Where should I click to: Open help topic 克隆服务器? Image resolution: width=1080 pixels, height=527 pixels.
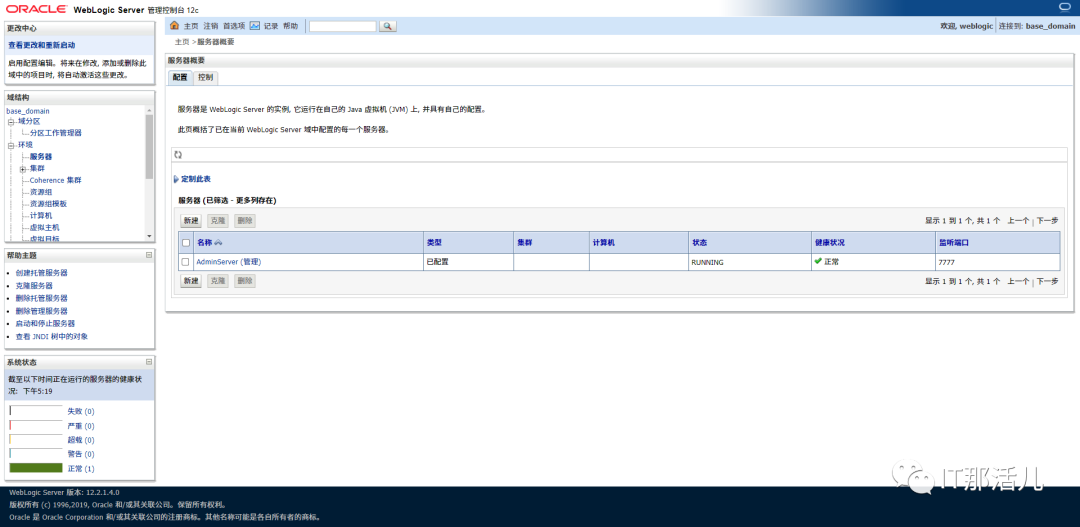(34, 285)
